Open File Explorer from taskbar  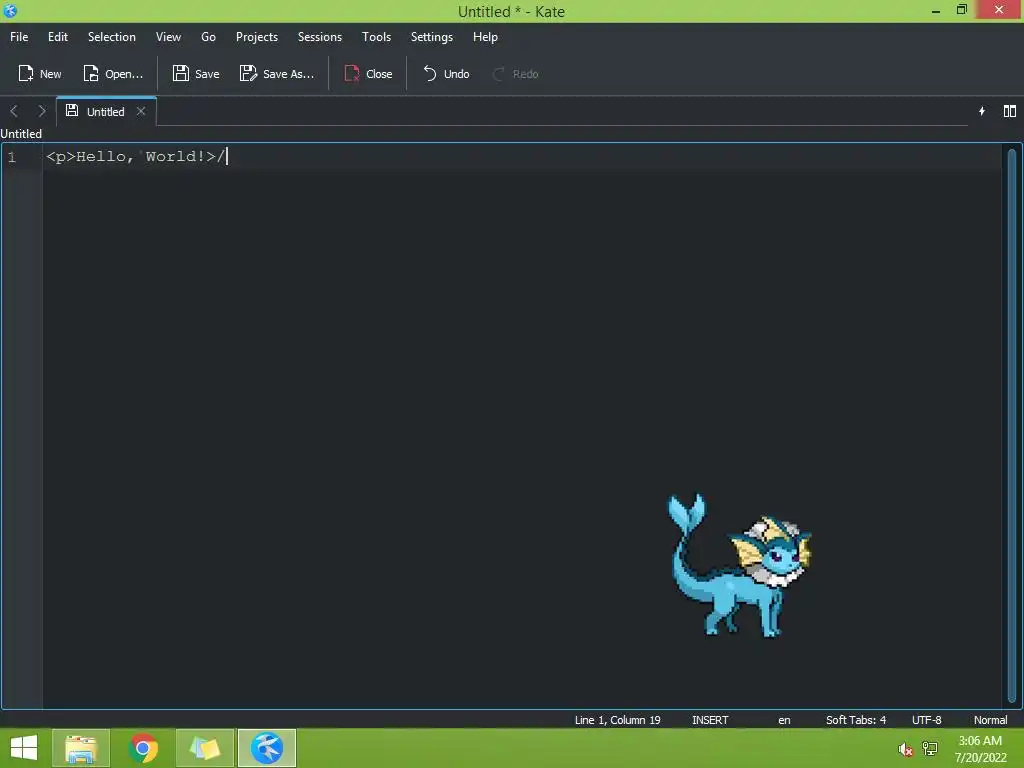[x=81, y=748]
